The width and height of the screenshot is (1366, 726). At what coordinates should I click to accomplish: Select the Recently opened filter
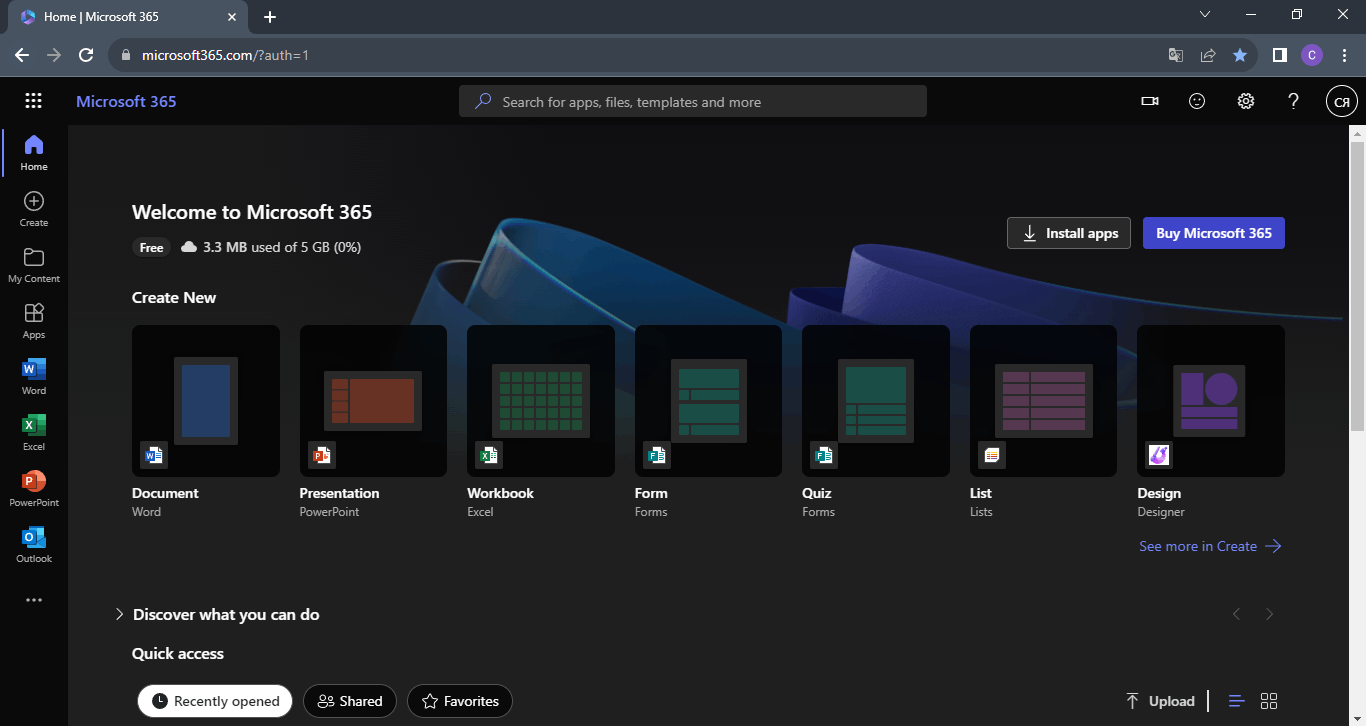click(x=215, y=701)
